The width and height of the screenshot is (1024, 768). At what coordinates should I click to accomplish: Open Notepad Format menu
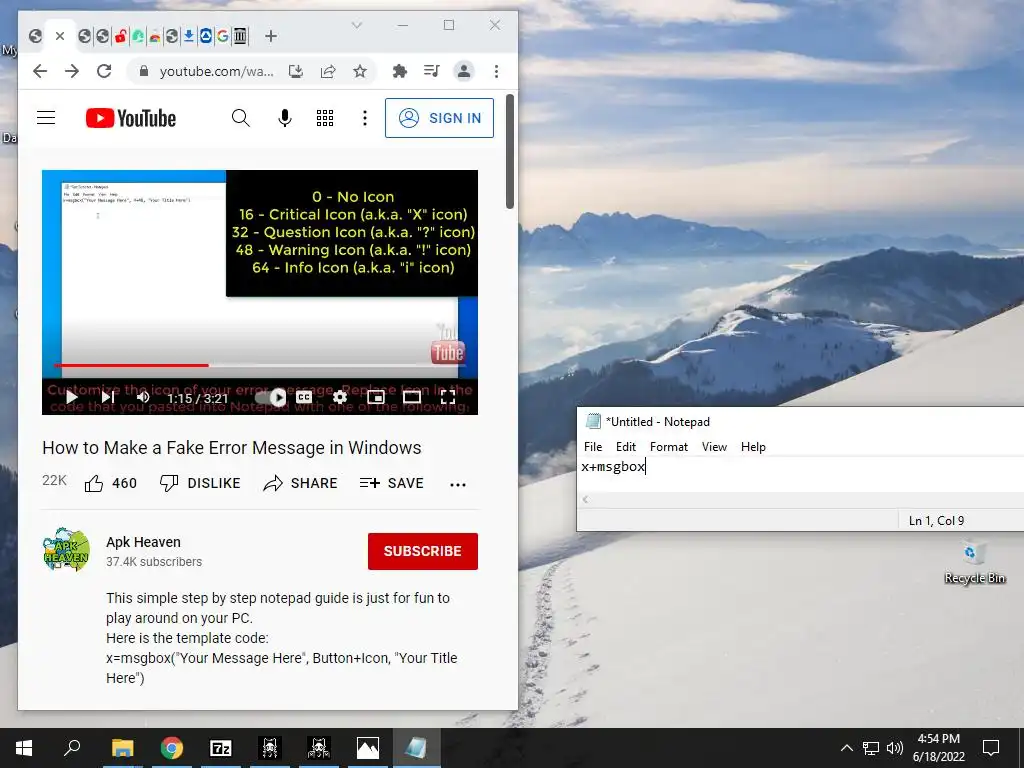[x=669, y=447]
